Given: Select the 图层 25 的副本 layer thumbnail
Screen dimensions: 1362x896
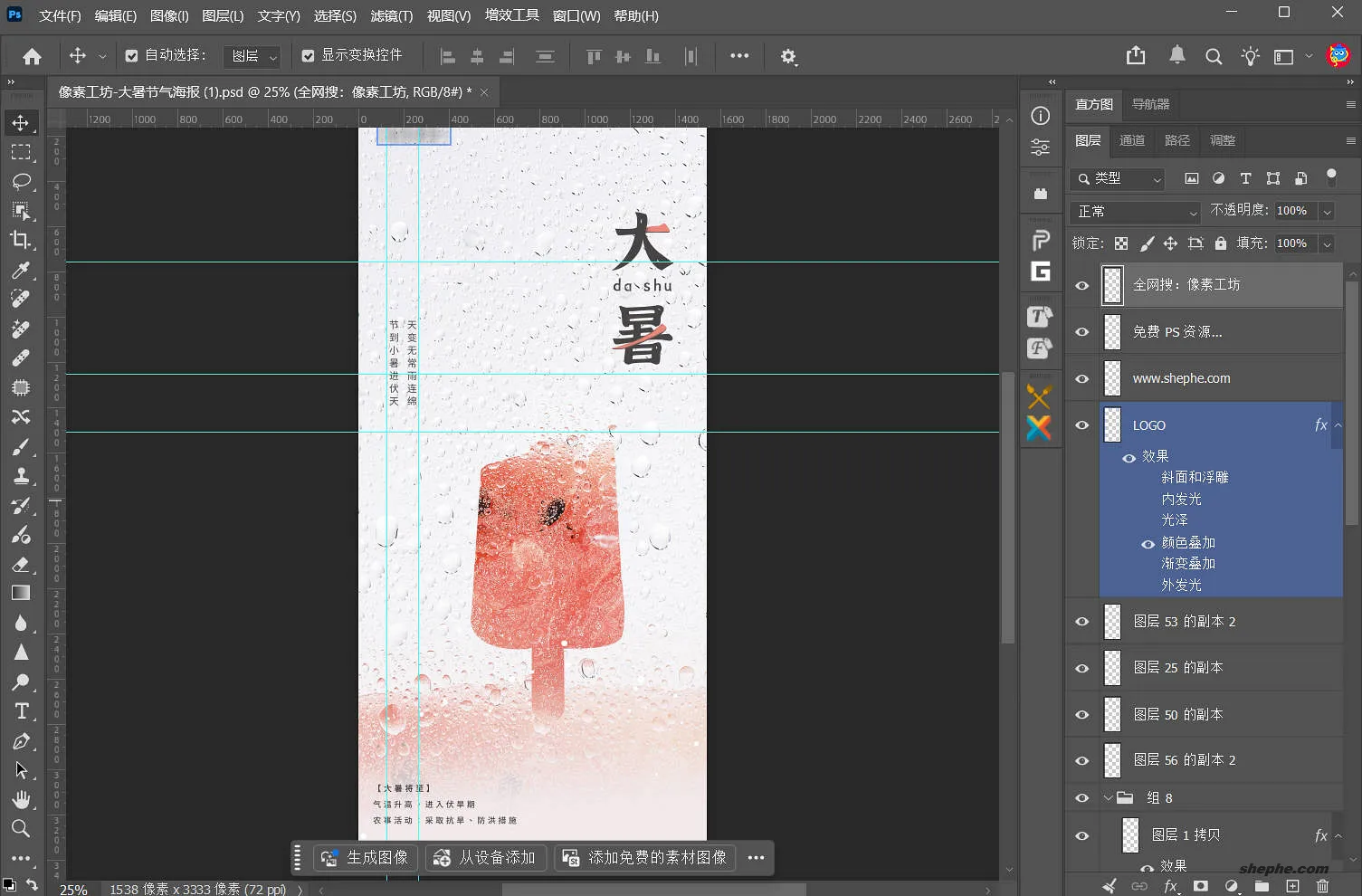Looking at the screenshot, I should (1113, 668).
